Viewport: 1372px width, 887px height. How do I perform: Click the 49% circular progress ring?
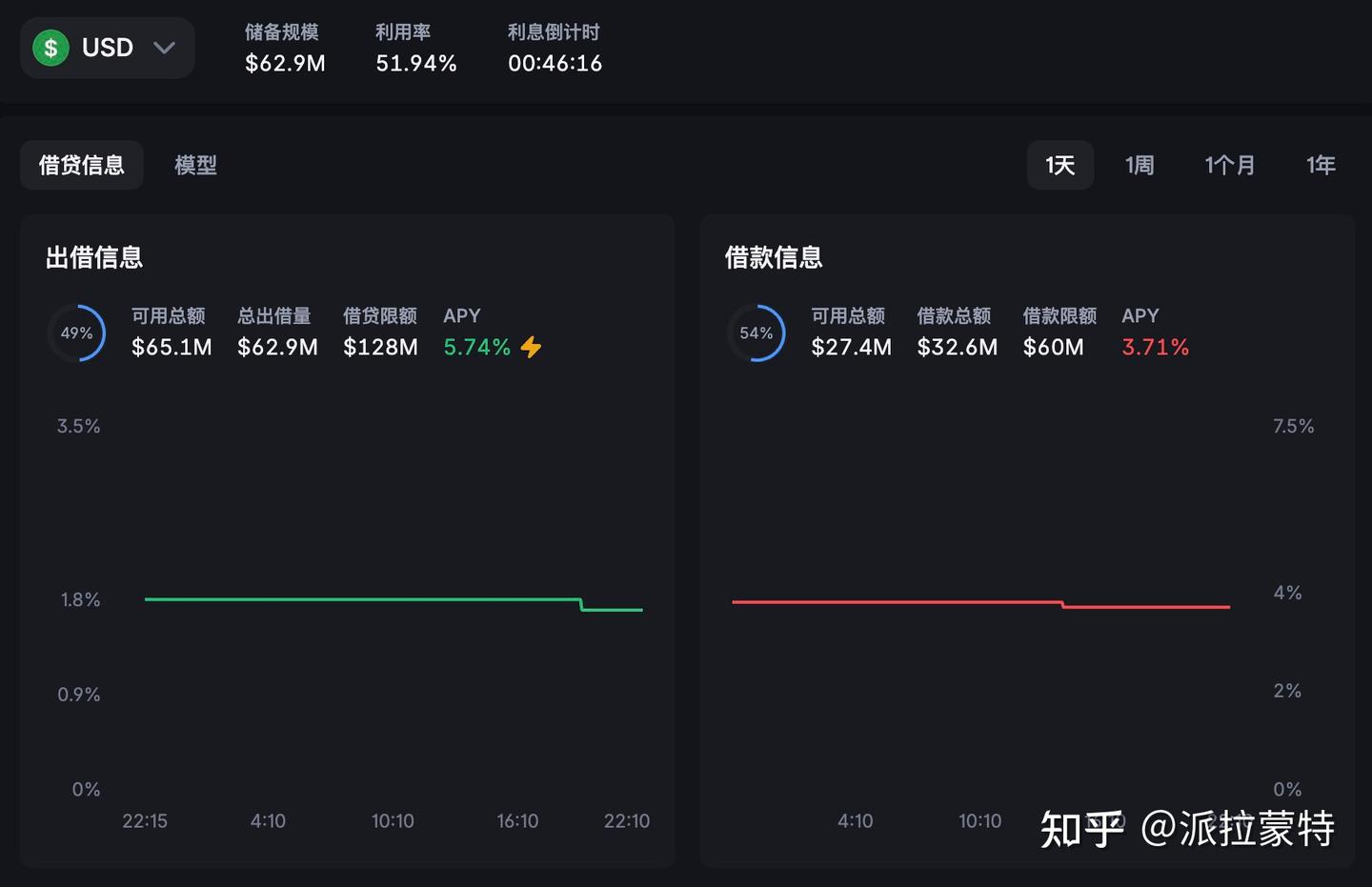(x=76, y=333)
